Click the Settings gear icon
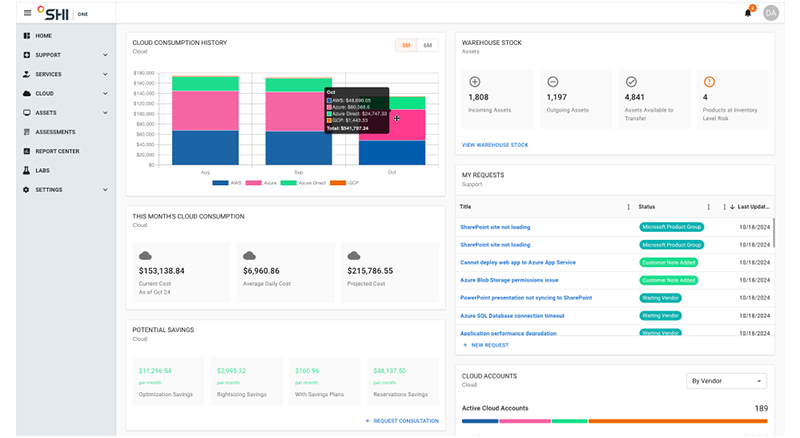 click(27, 189)
